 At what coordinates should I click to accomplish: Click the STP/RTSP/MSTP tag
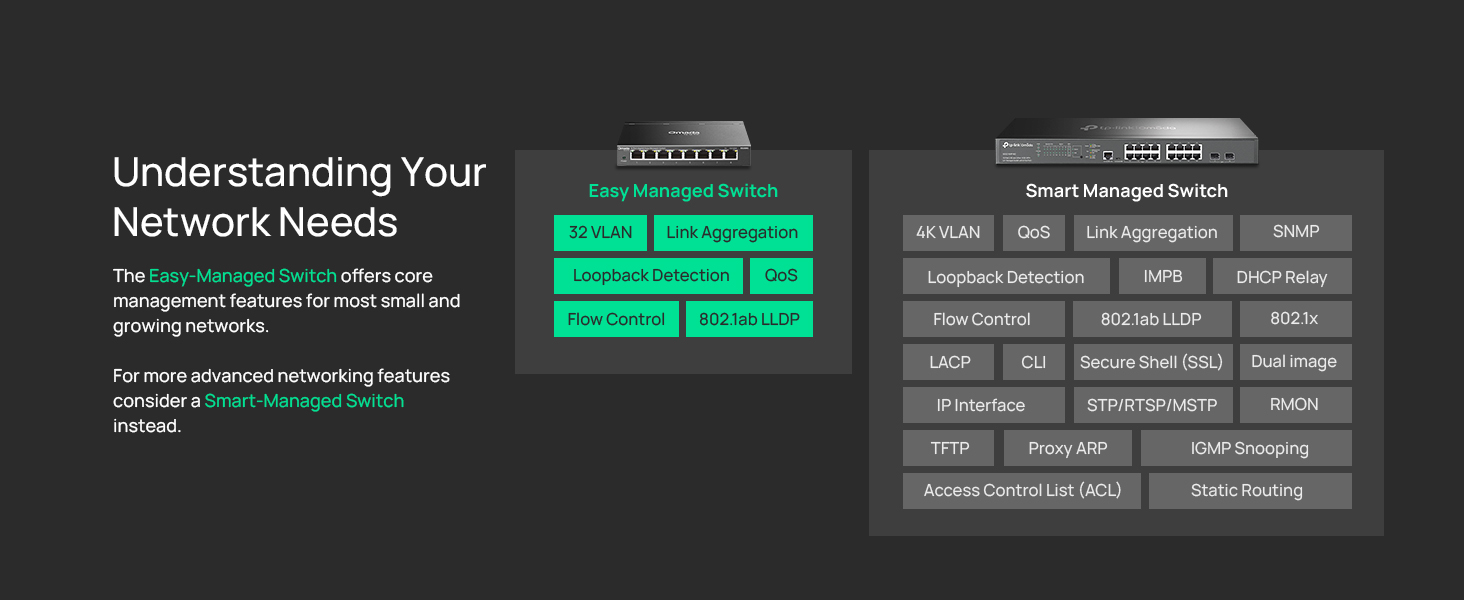[1152, 405]
